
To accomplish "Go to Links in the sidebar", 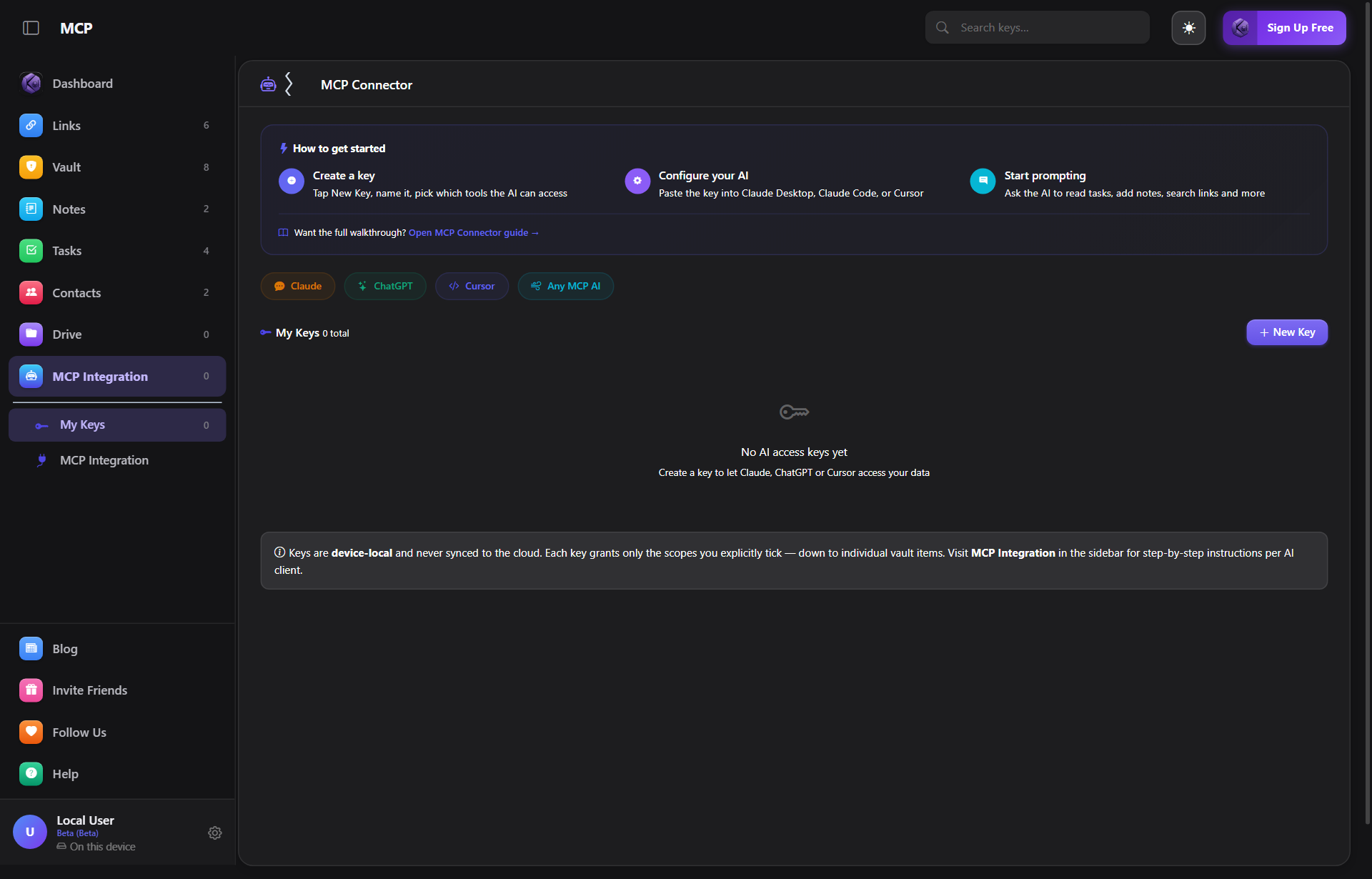I will 117,125.
